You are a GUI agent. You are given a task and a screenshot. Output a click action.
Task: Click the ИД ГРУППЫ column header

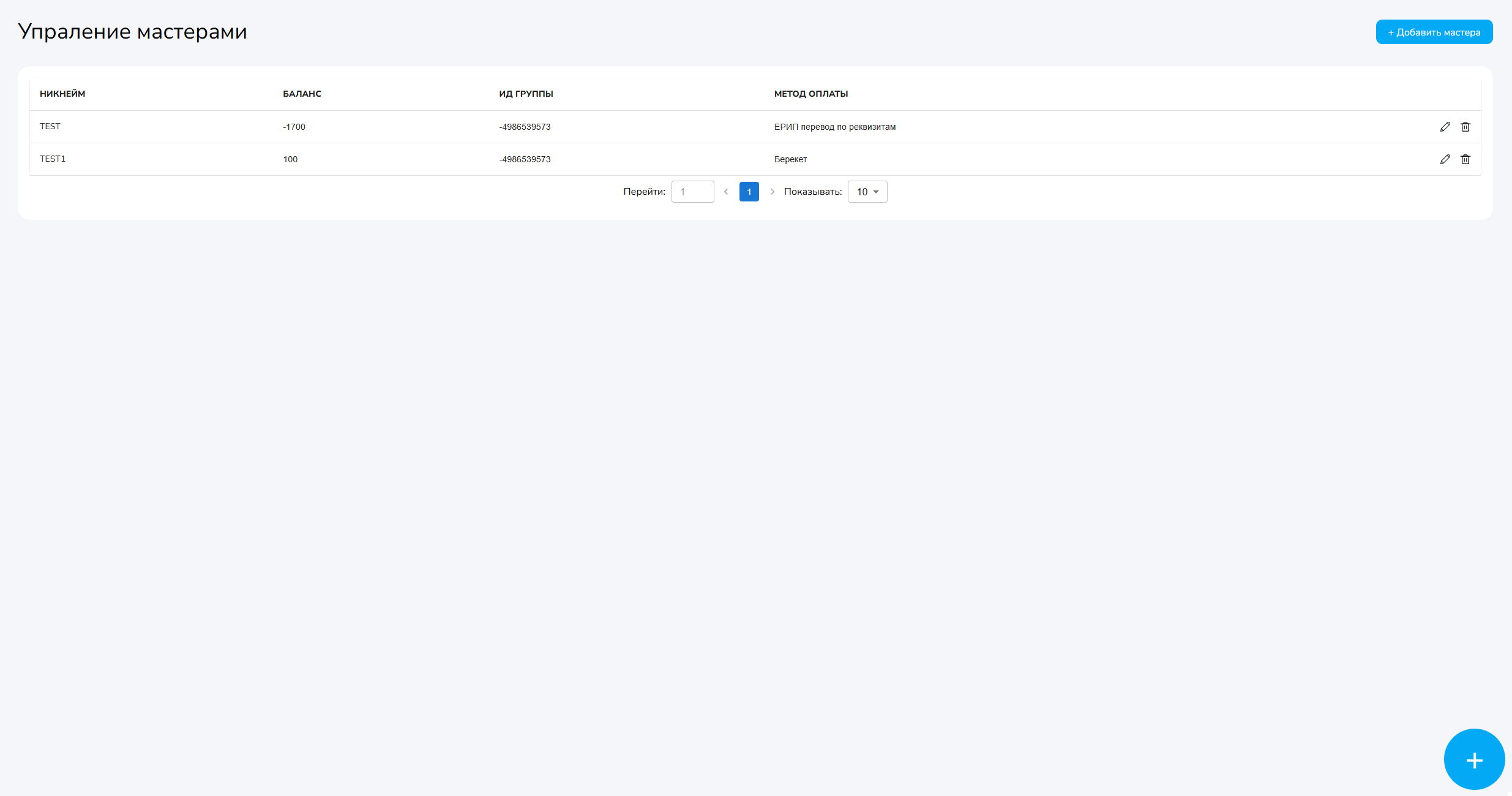(x=526, y=94)
